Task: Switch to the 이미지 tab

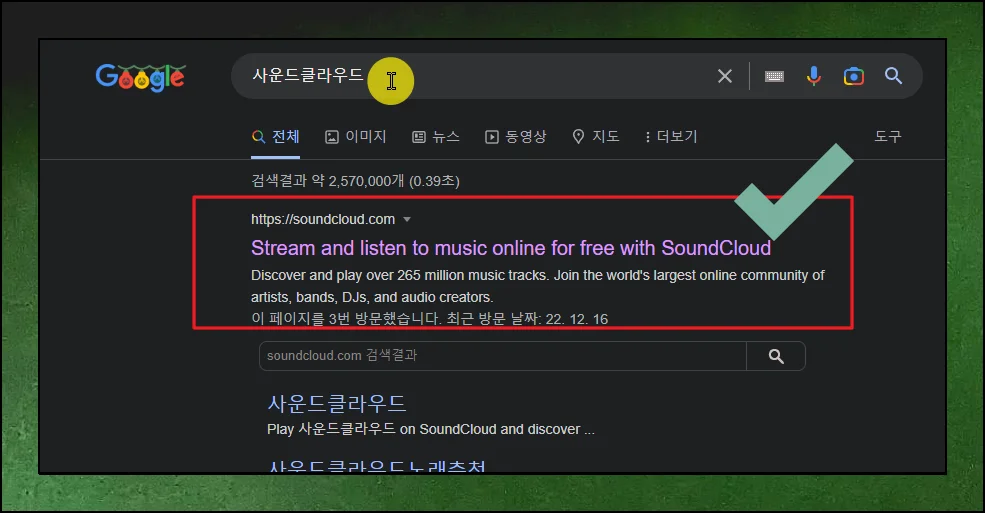Action: point(356,136)
